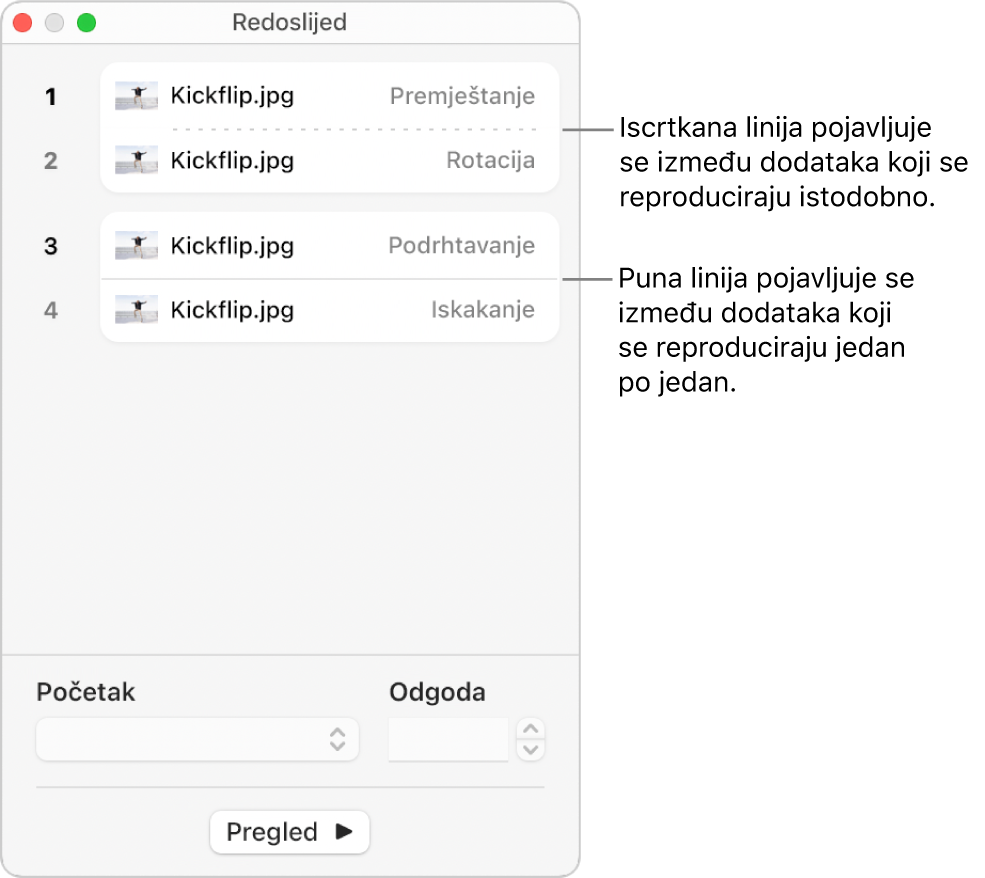Screen dimensions: 985x878
Task: Select the Rotacija build row
Action: 329,161
